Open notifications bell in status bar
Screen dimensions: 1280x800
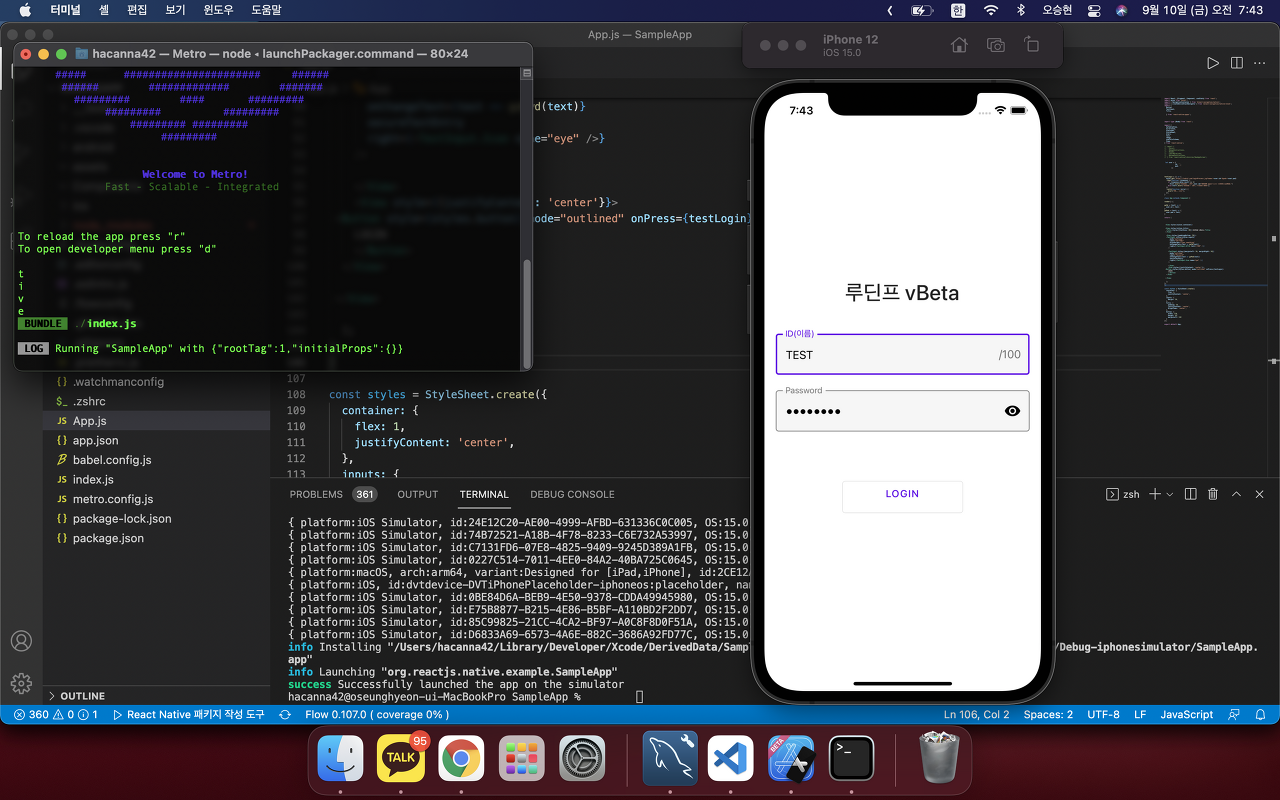click(1261, 715)
